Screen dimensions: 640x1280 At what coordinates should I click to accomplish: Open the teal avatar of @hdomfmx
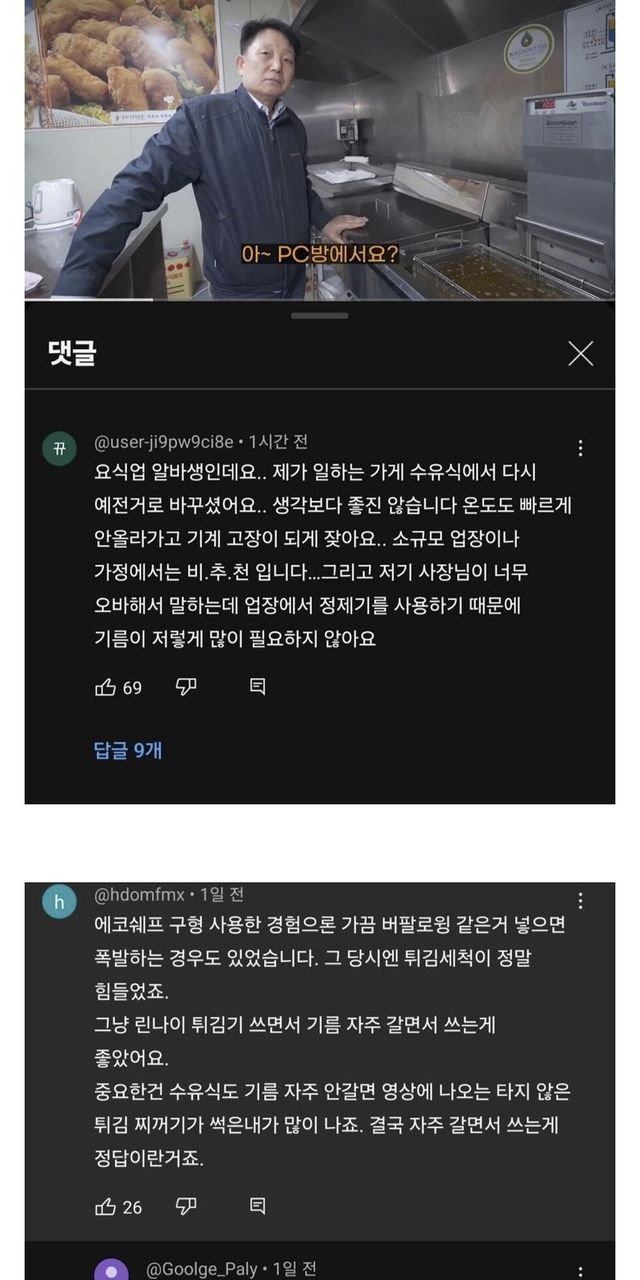click(x=59, y=901)
